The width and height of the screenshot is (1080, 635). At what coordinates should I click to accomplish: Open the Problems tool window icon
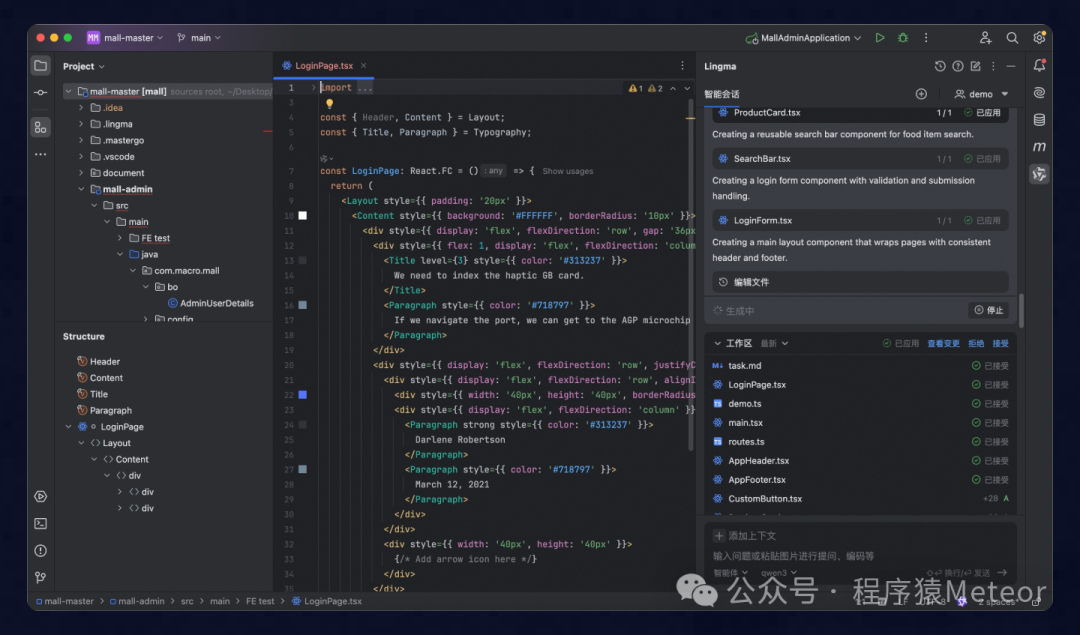[x=41, y=550]
